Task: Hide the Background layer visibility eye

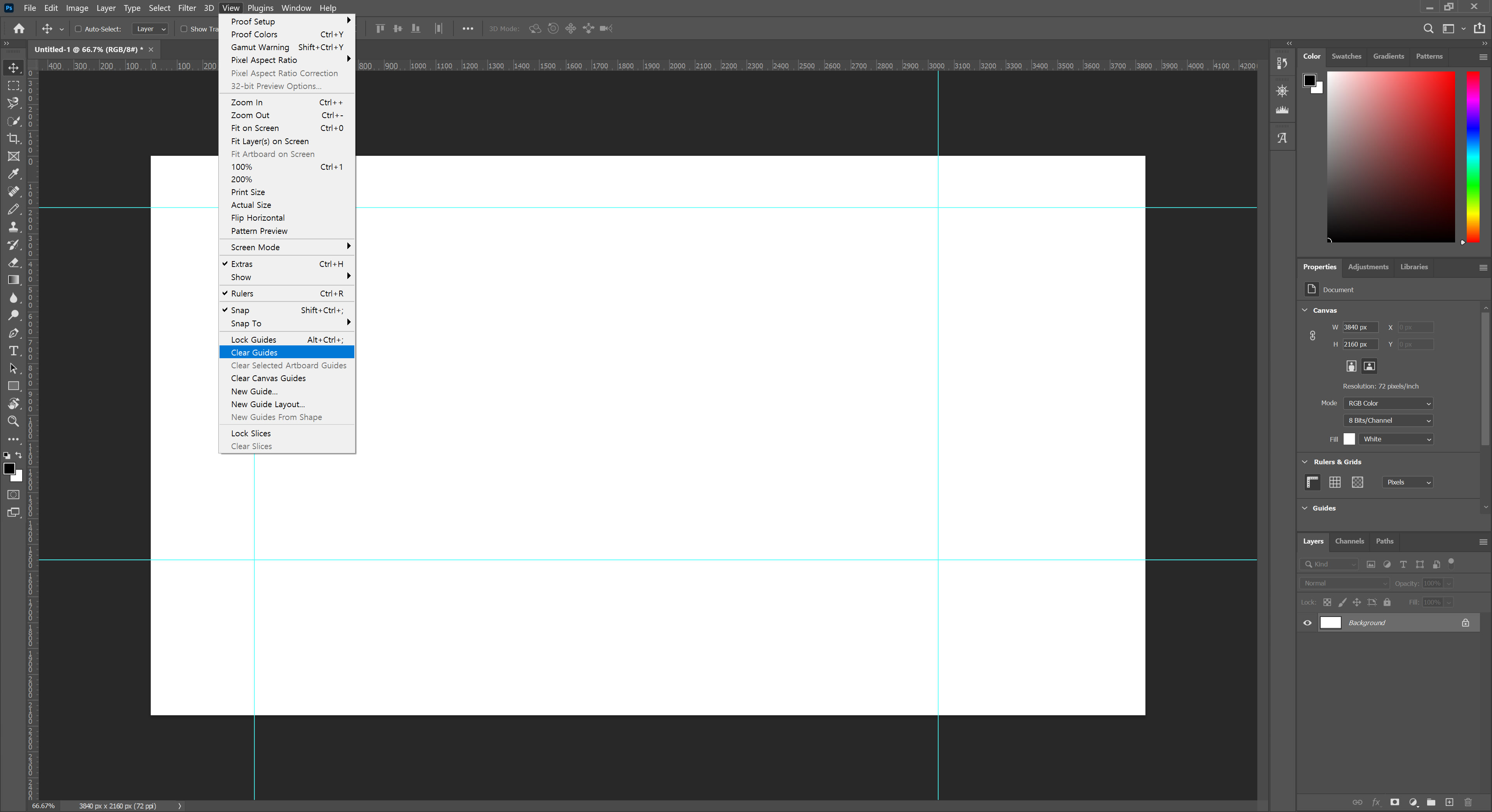Action: click(x=1307, y=623)
